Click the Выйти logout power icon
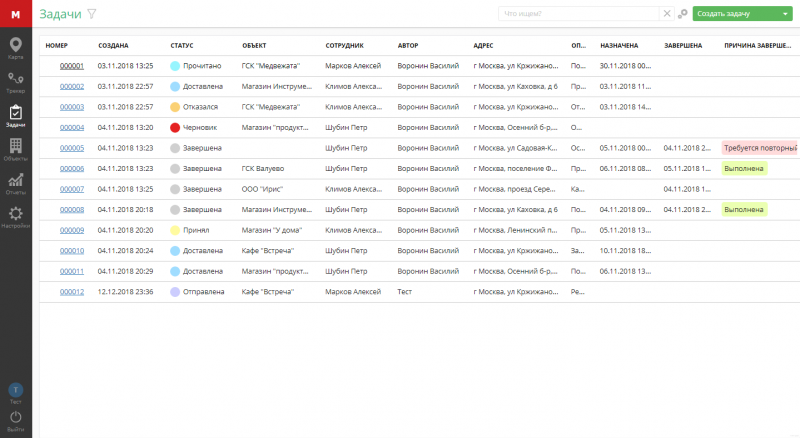Viewport: 800px width, 438px height. [x=15, y=418]
